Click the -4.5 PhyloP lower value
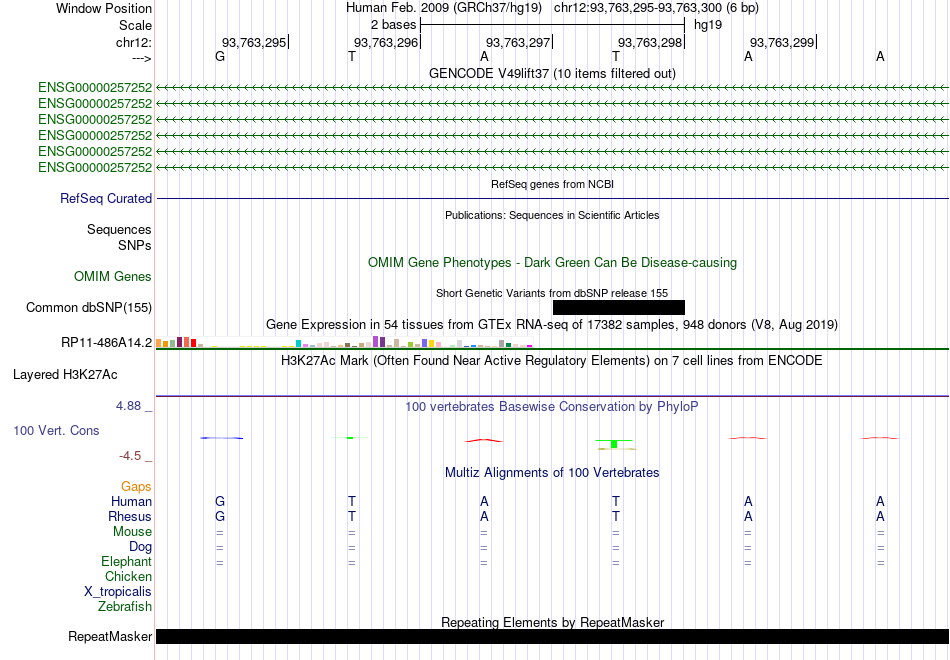 tap(130, 456)
